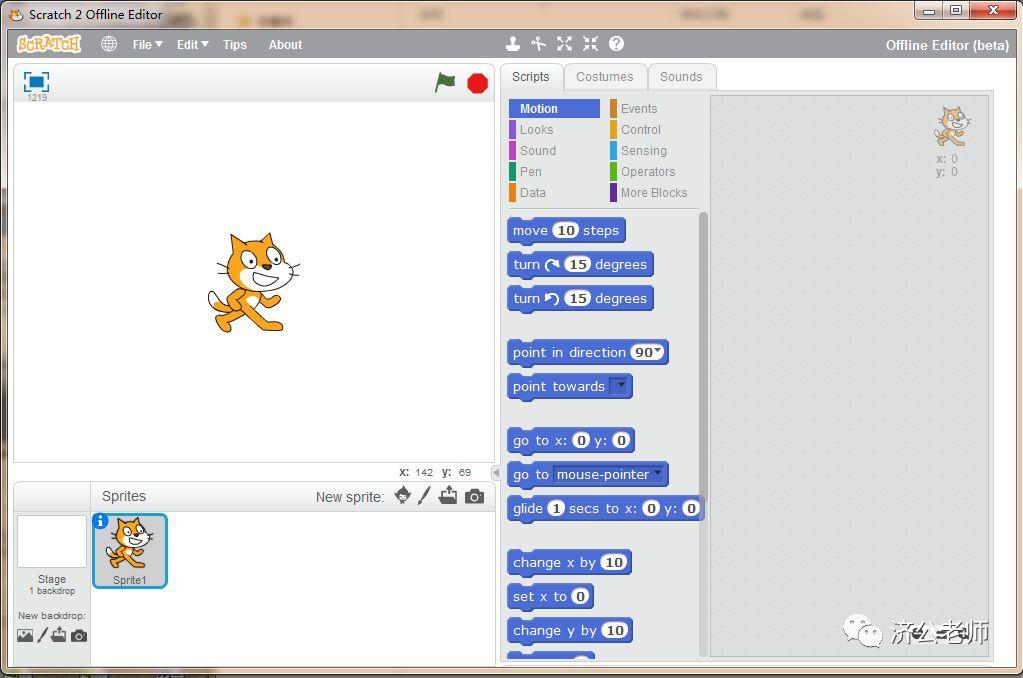This screenshot has height=678, width=1023.
Task: Select the Duplicate stamp tool
Action: pos(513,44)
